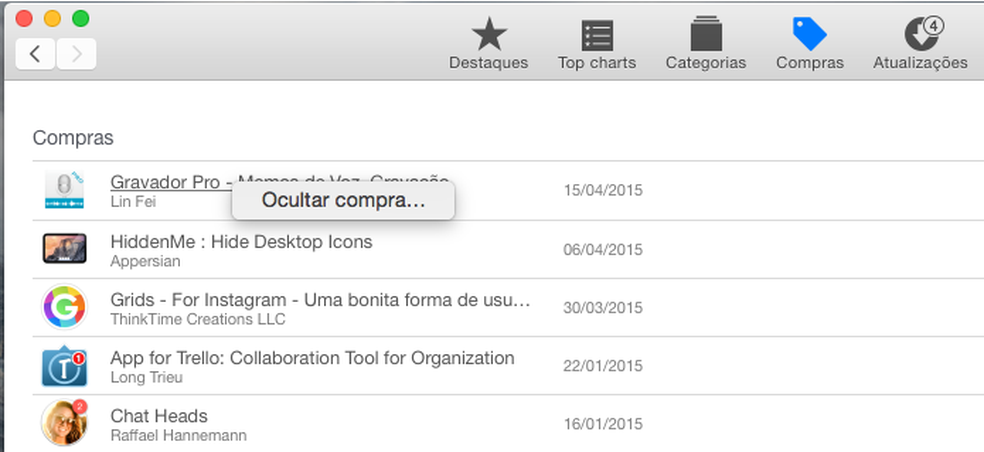
Task: Click developer name Raffael Hannemann
Action: (178, 435)
